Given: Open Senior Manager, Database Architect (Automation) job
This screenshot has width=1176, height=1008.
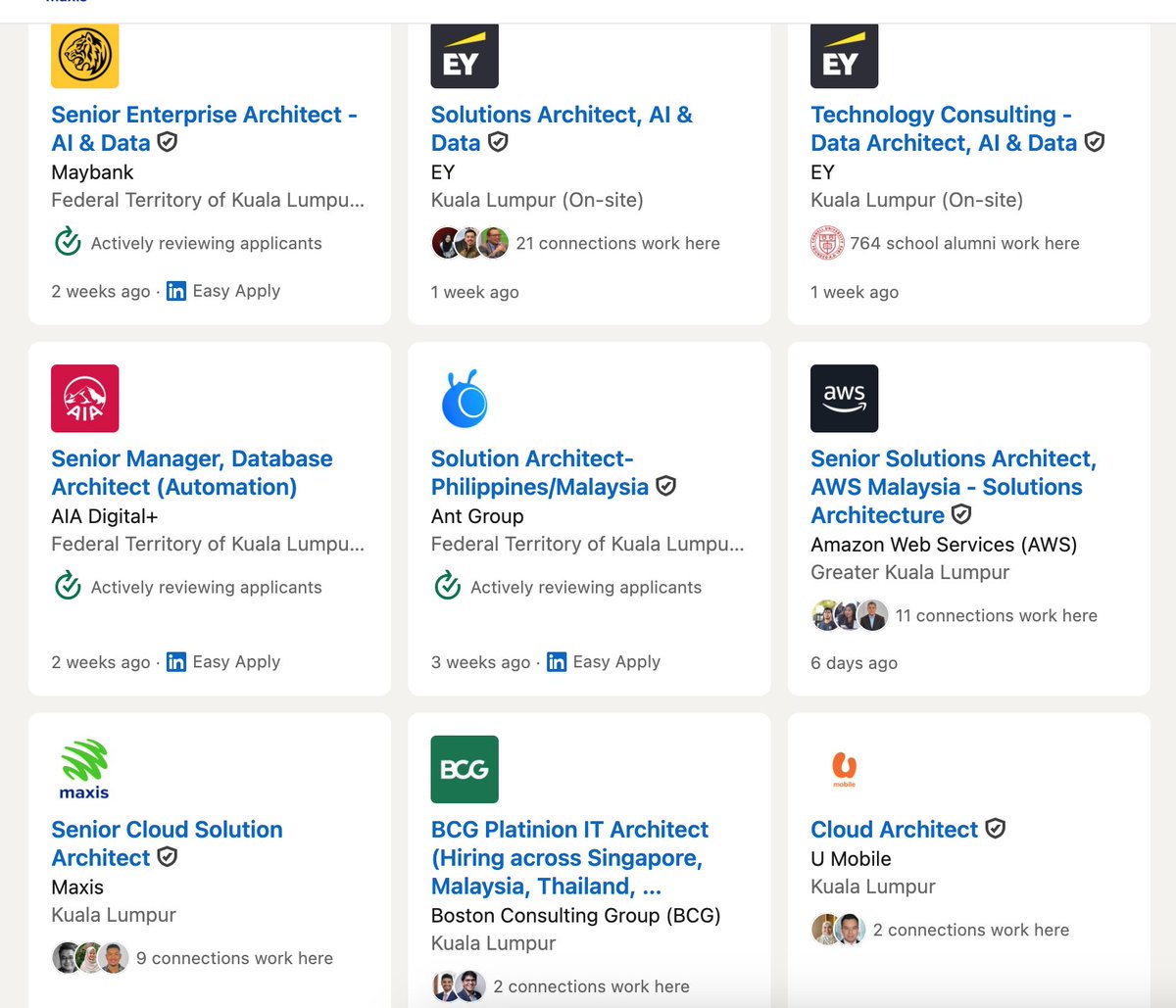Looking at the screenshot, I should coord(192,472).
